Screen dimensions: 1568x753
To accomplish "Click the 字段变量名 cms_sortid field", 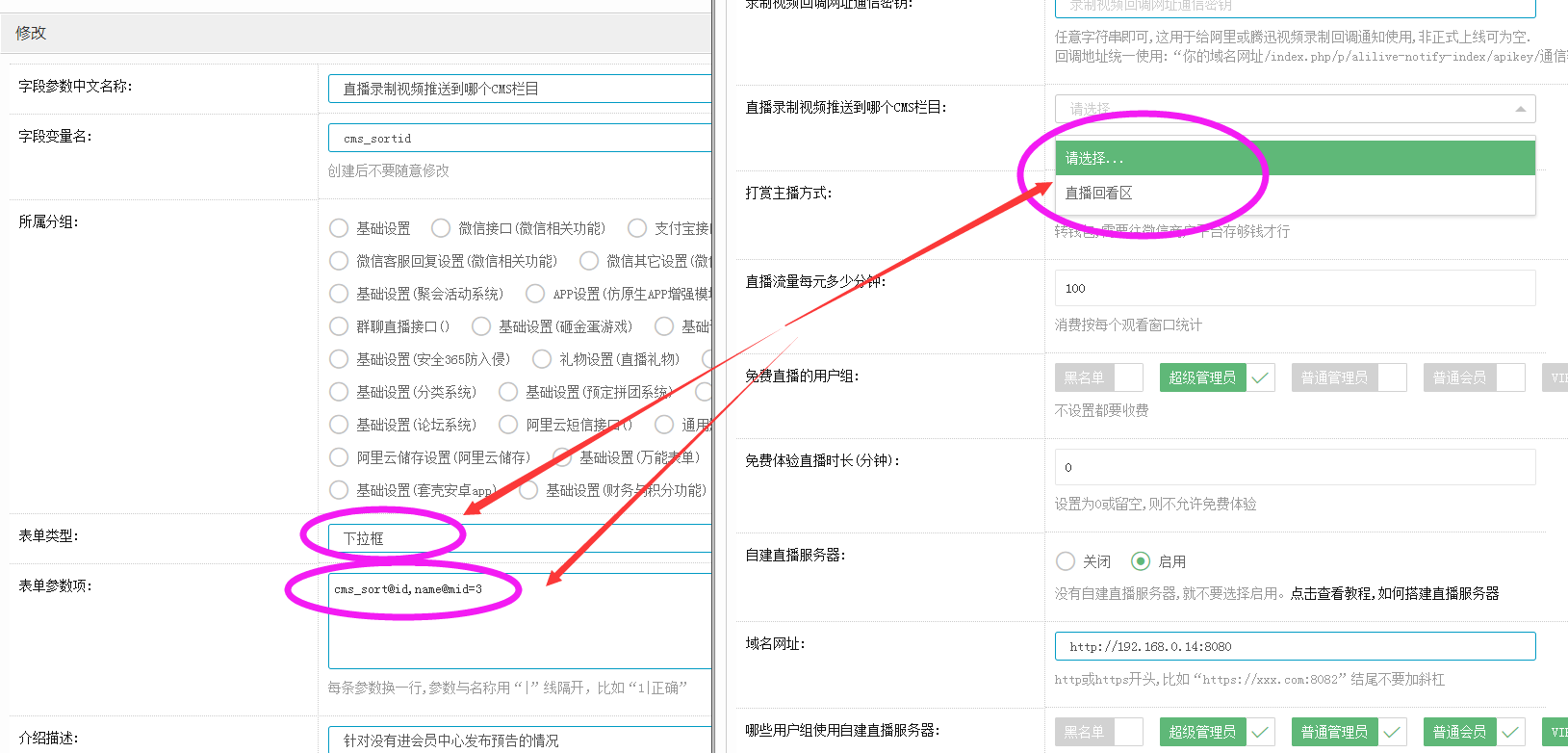I will click(520, 139).
